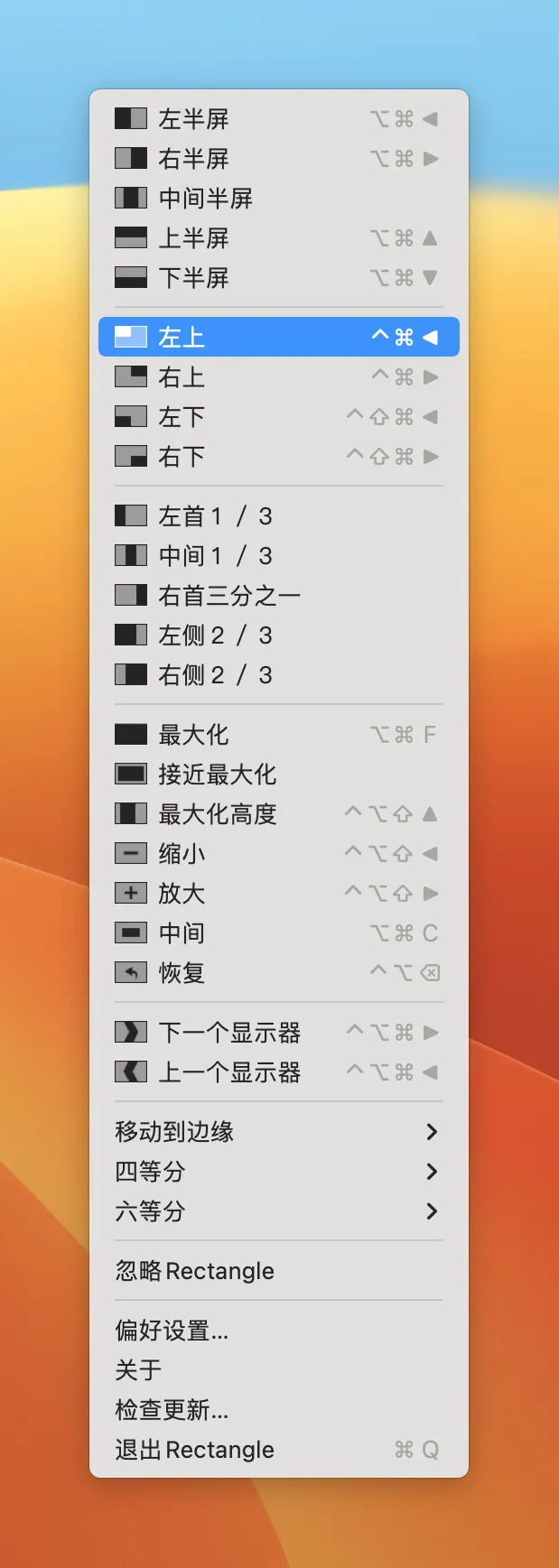Click the 最大化 maximize icon
The width and height of the screenshot is (559, 1568).
130,734
